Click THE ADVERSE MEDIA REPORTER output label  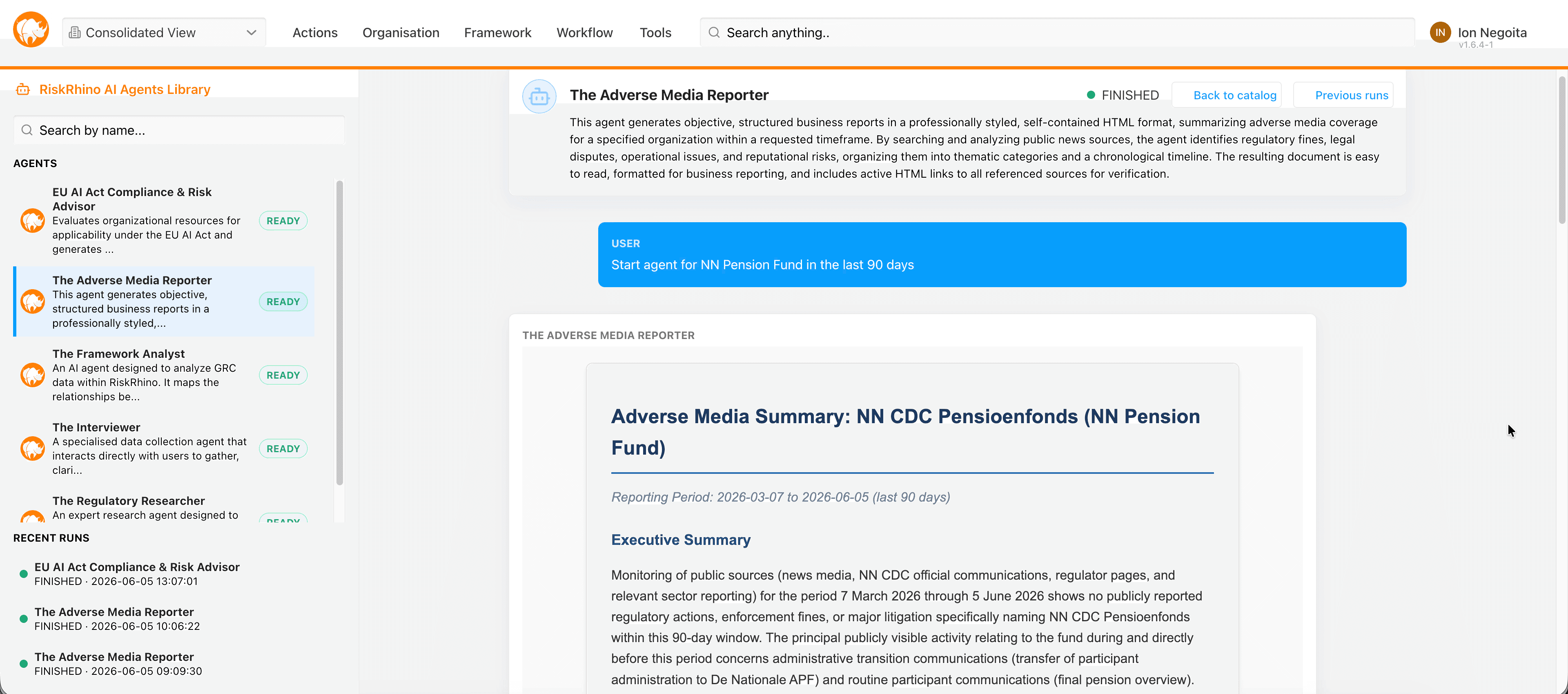point(608,335)
